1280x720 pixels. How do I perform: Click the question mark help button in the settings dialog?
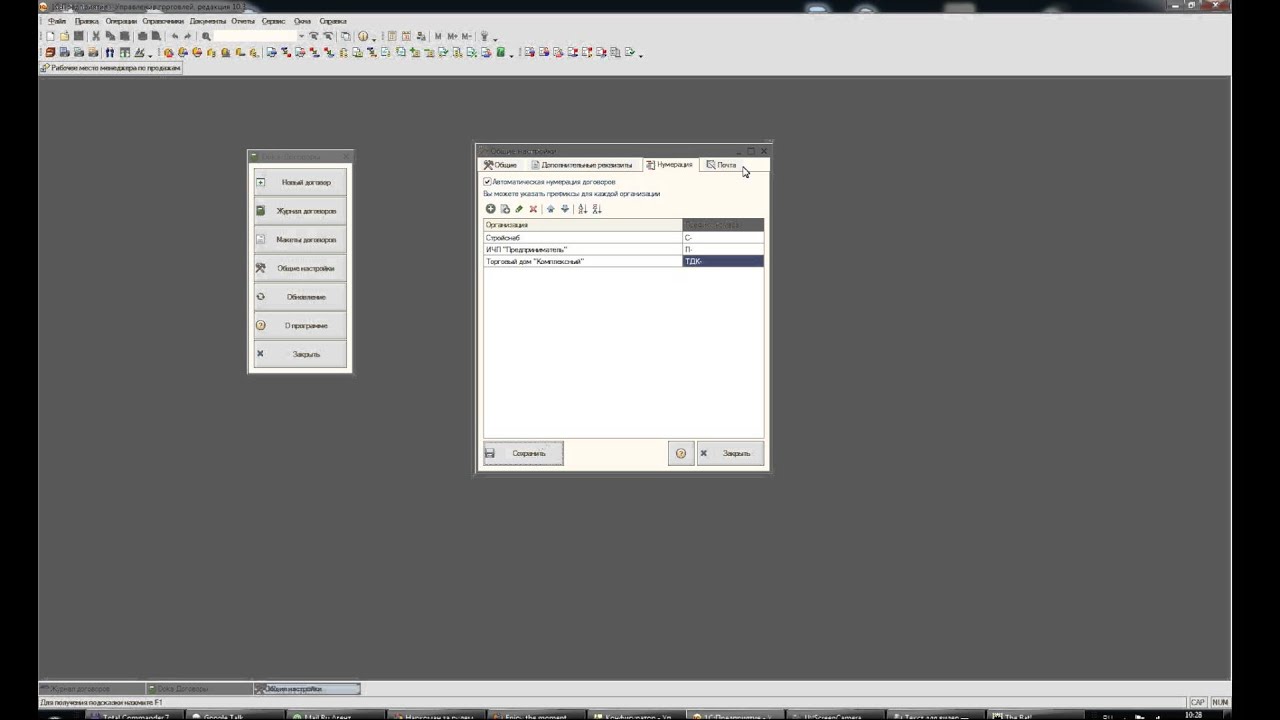coord(680,453)
